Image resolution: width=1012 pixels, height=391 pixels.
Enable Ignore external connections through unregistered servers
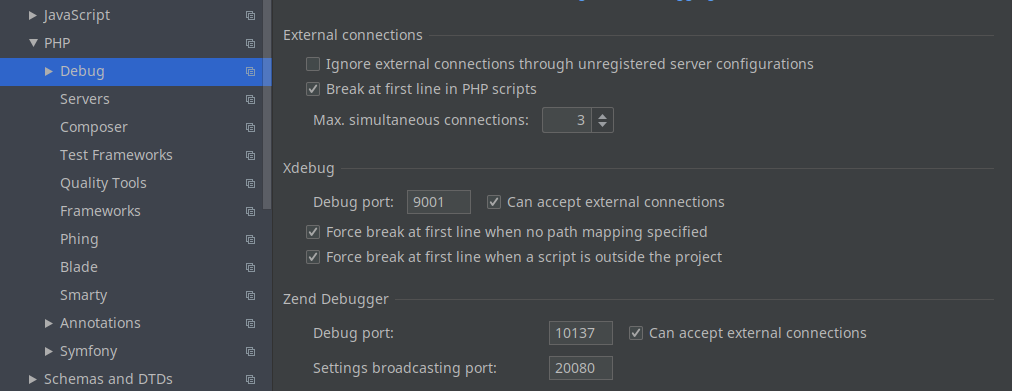[x=313, y=64]
